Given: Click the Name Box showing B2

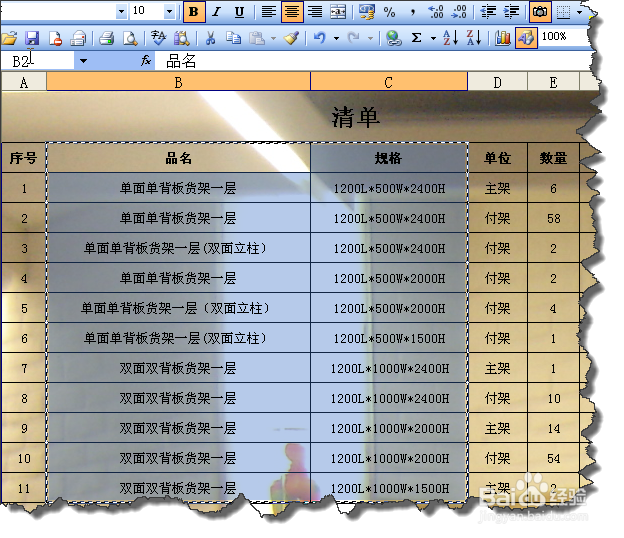Looking at the screenshot, I should pyautogui.click(x=38, y=61).
